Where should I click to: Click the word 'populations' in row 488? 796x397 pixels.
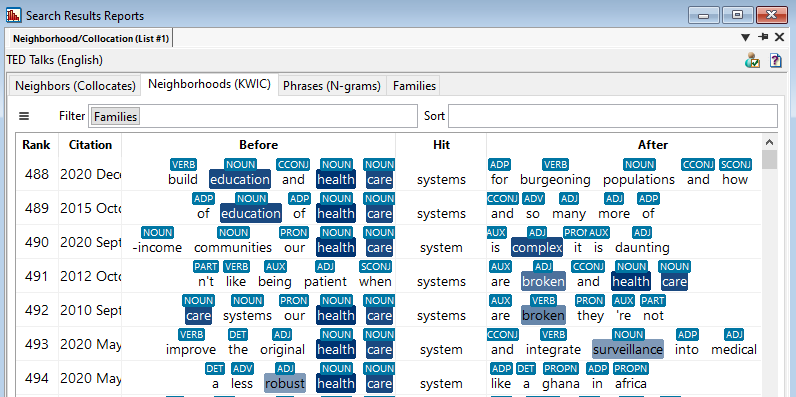[x=639, y=180]
